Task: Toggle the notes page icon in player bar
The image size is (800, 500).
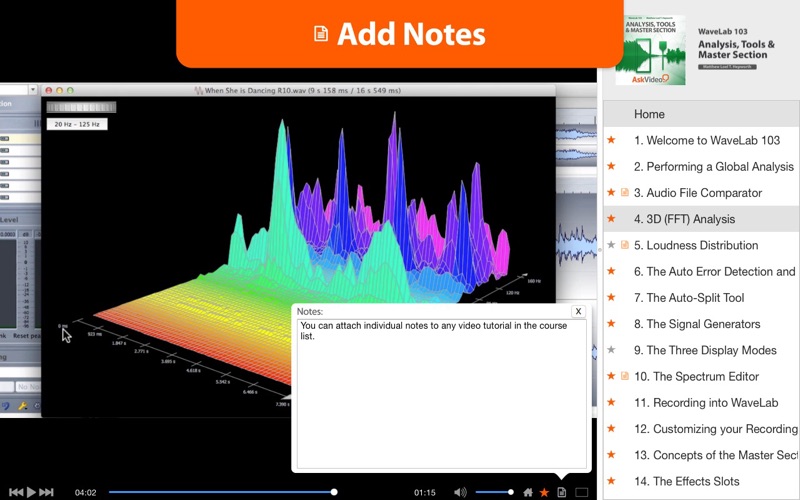Action: pyautogui.click(x=562, y=492)
